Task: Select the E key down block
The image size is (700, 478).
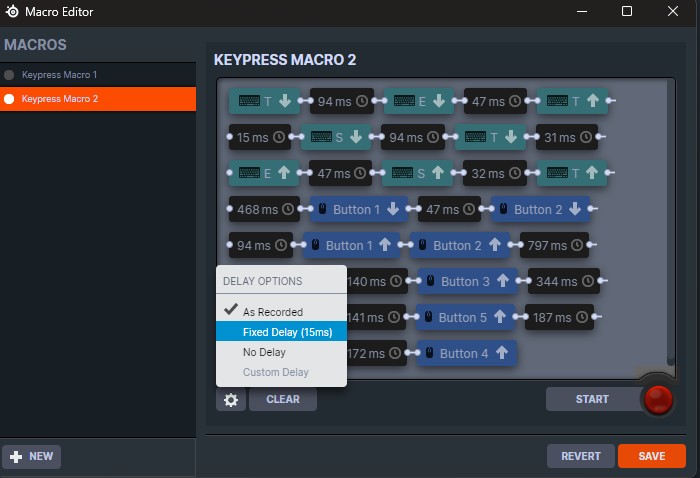Action: click(418, 101)
